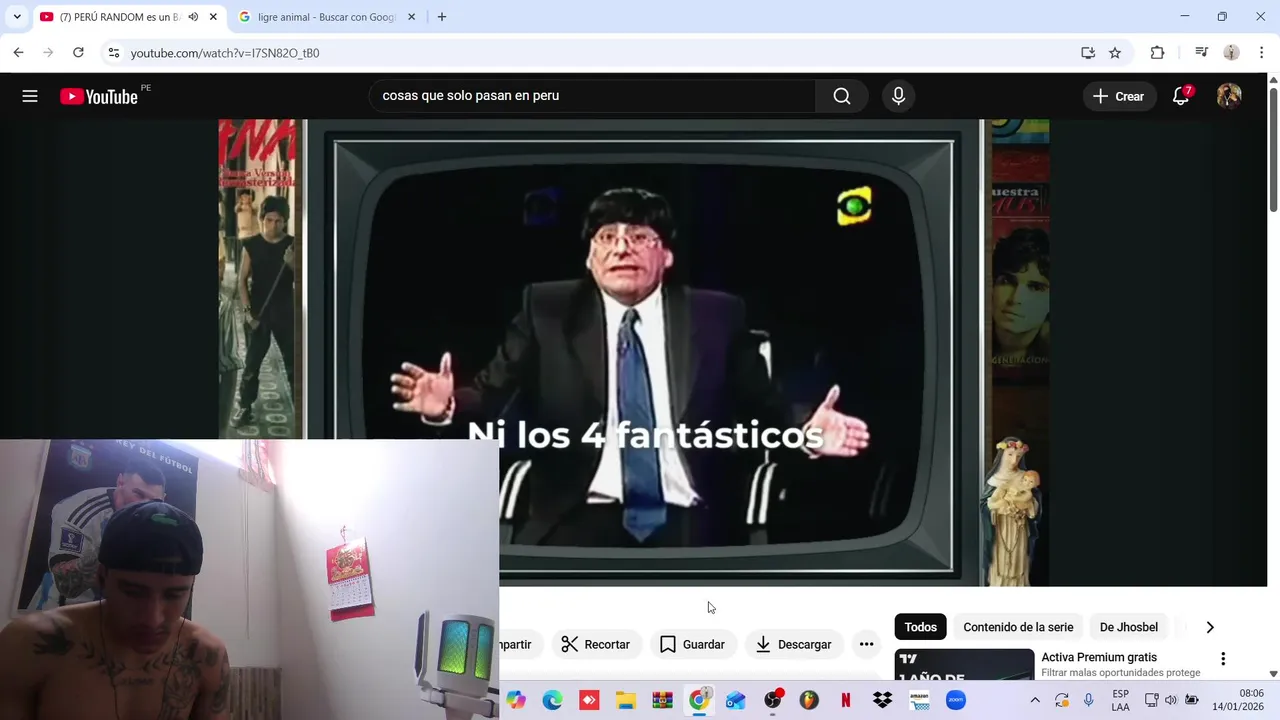Open the YouTube account avatar menu

pos(1229,96)
